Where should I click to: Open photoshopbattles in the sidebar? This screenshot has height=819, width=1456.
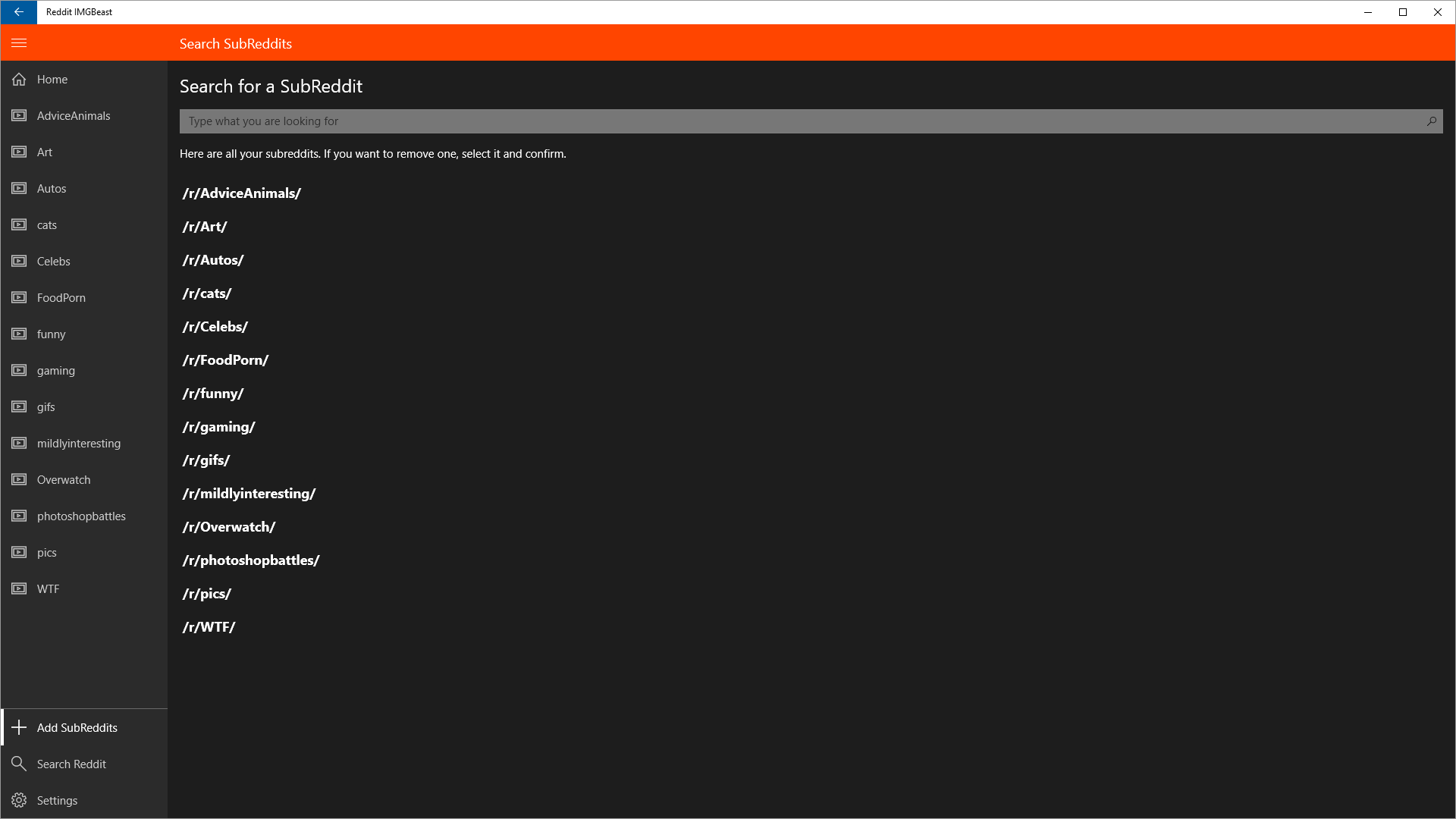pos(84,516)
